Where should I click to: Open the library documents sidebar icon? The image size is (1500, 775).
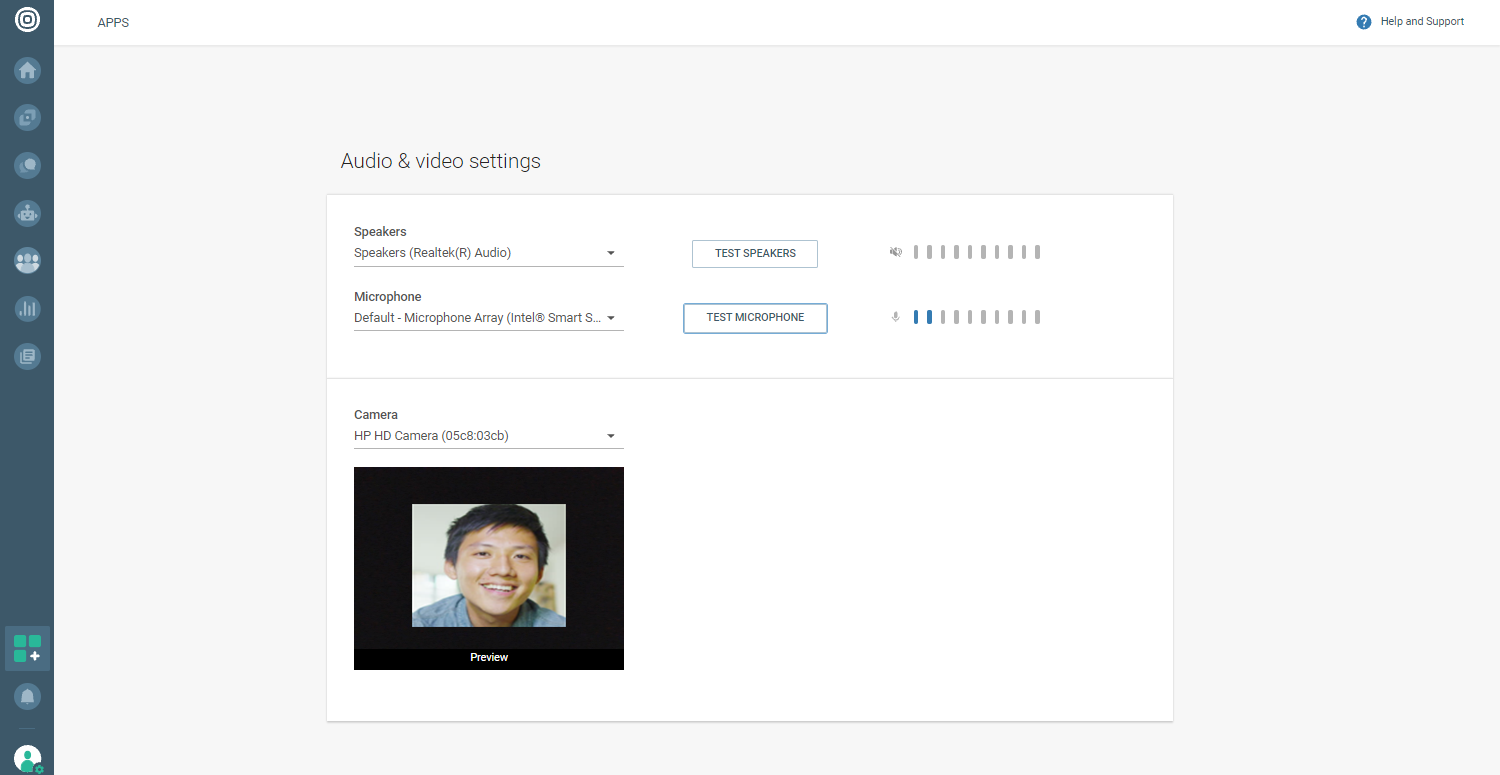pyautogui.click(x=27, y=356)
